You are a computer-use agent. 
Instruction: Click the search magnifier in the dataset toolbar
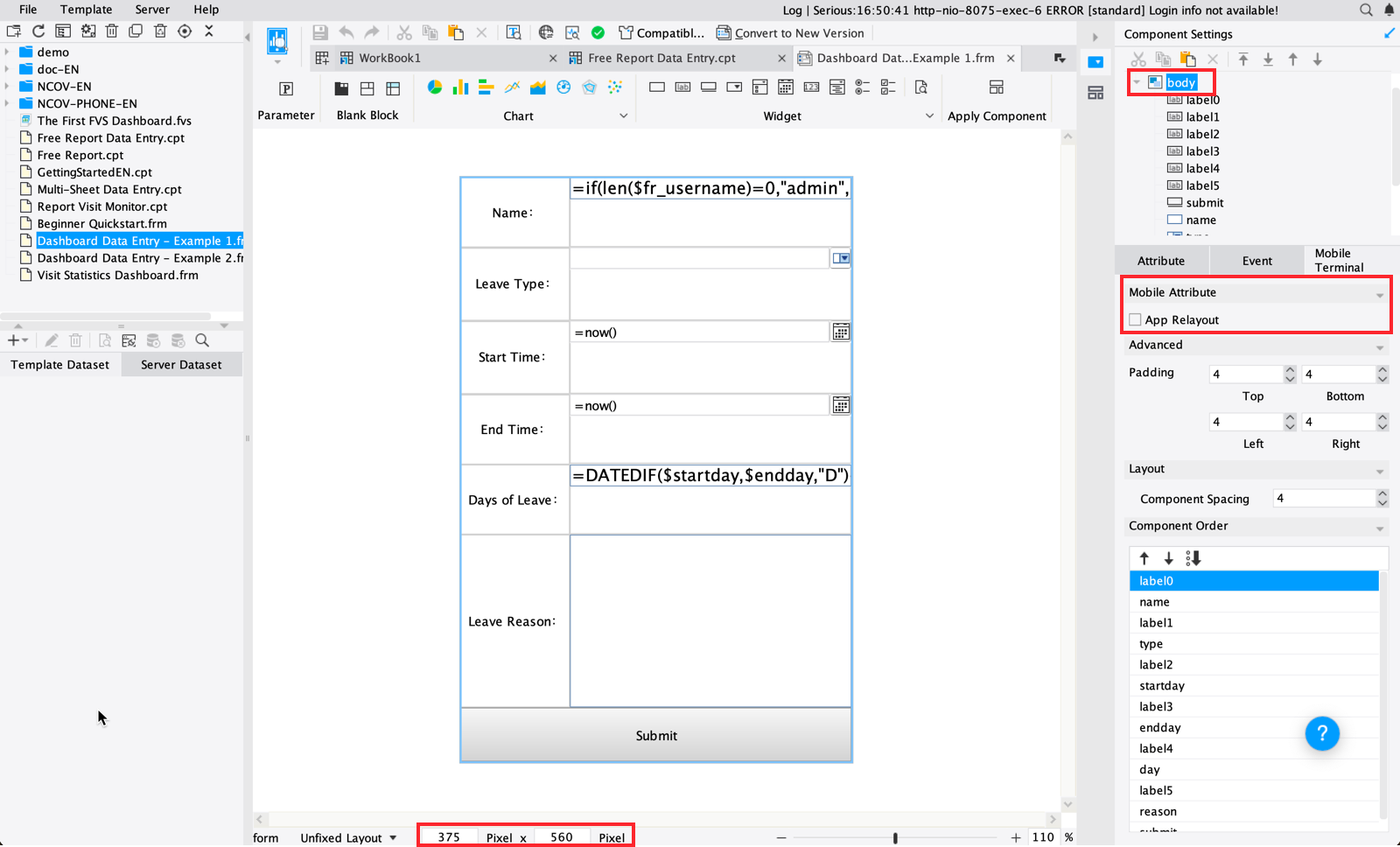coord(202,340)
